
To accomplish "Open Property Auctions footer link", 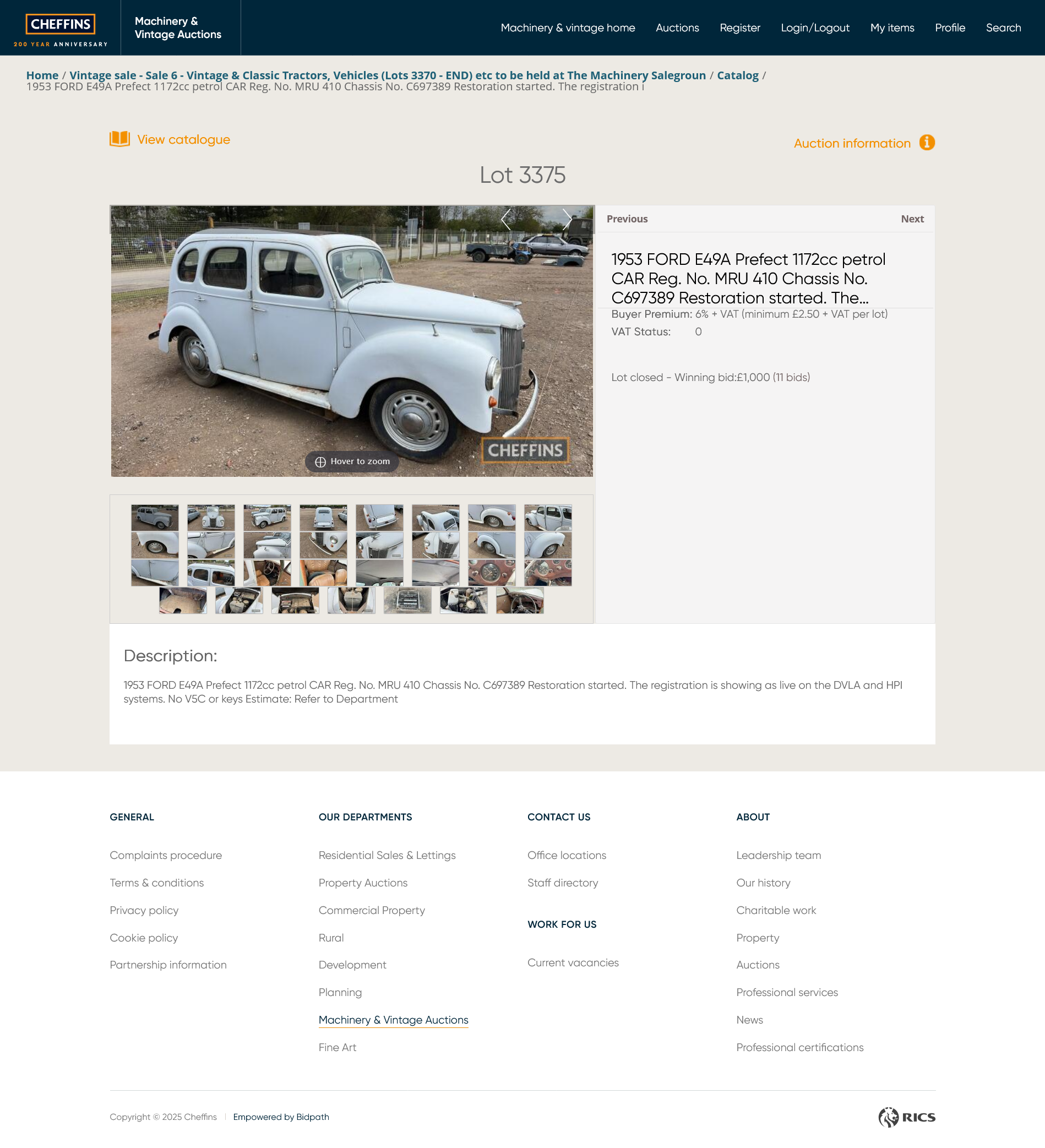I will click(363, 883).
